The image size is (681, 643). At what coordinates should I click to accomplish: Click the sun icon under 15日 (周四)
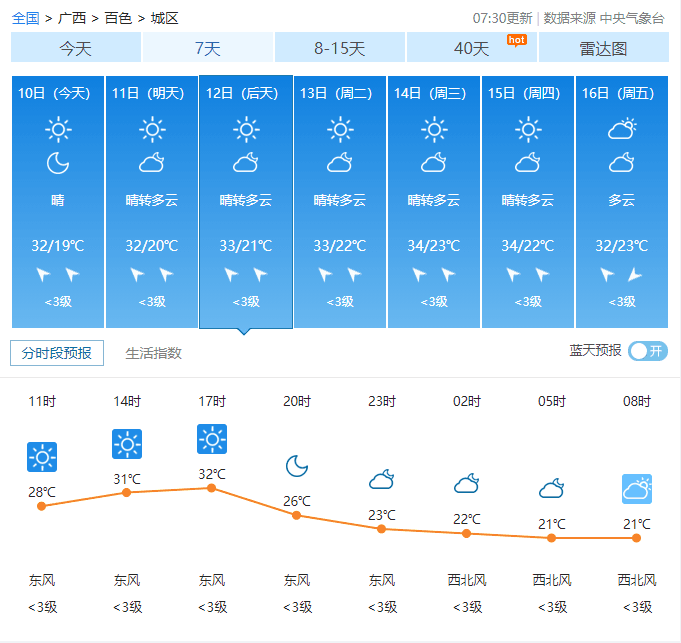(528, 129)
